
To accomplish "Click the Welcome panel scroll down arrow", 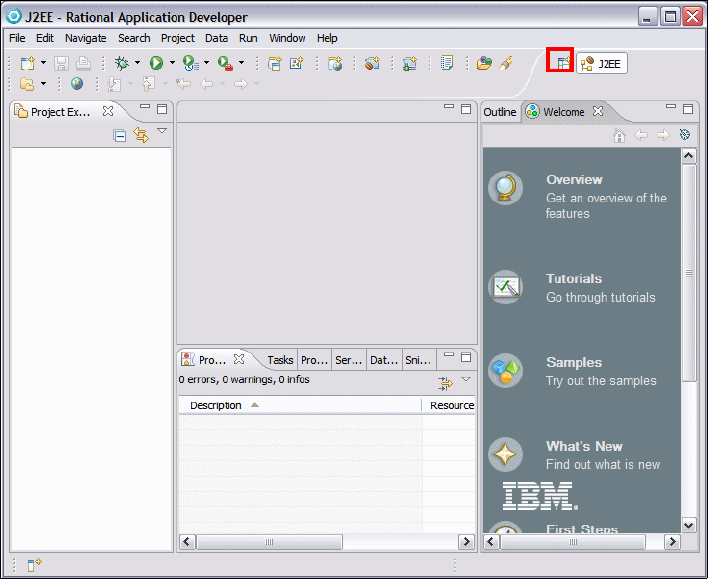I will point(689,525).
